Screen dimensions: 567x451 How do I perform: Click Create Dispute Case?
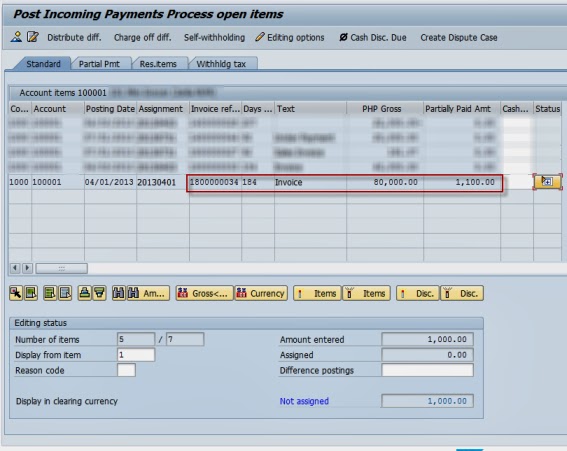(459, 38)
